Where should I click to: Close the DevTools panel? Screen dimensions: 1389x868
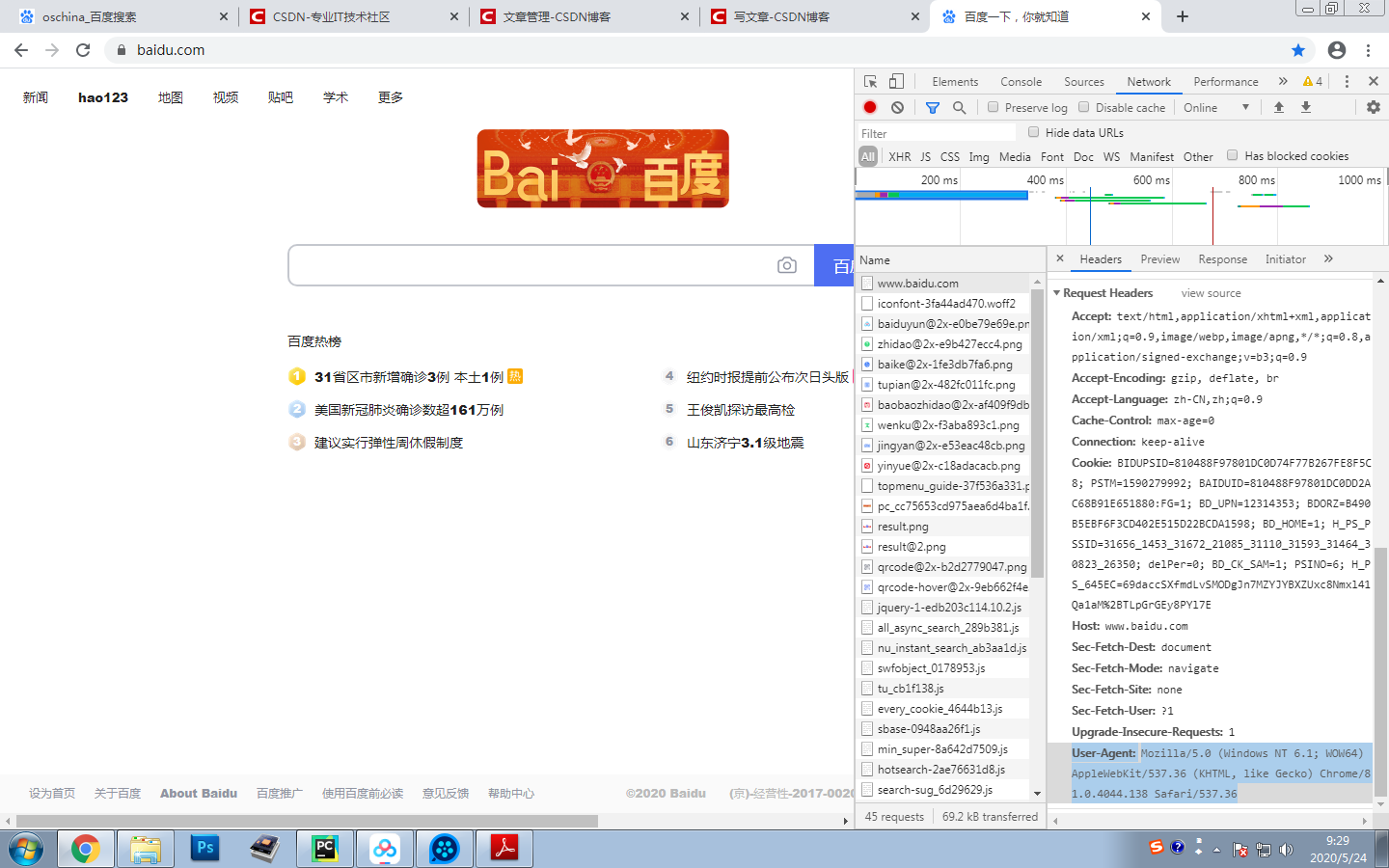[x=1374, y=82]
